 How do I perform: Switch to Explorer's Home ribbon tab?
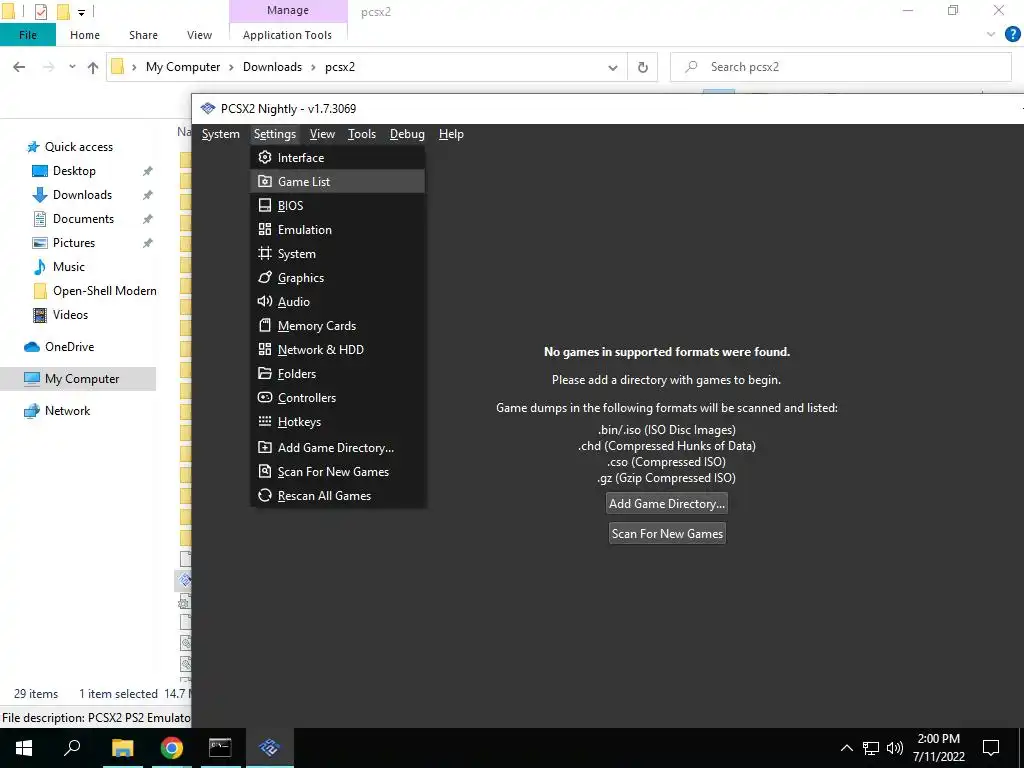tap(85, 35)
